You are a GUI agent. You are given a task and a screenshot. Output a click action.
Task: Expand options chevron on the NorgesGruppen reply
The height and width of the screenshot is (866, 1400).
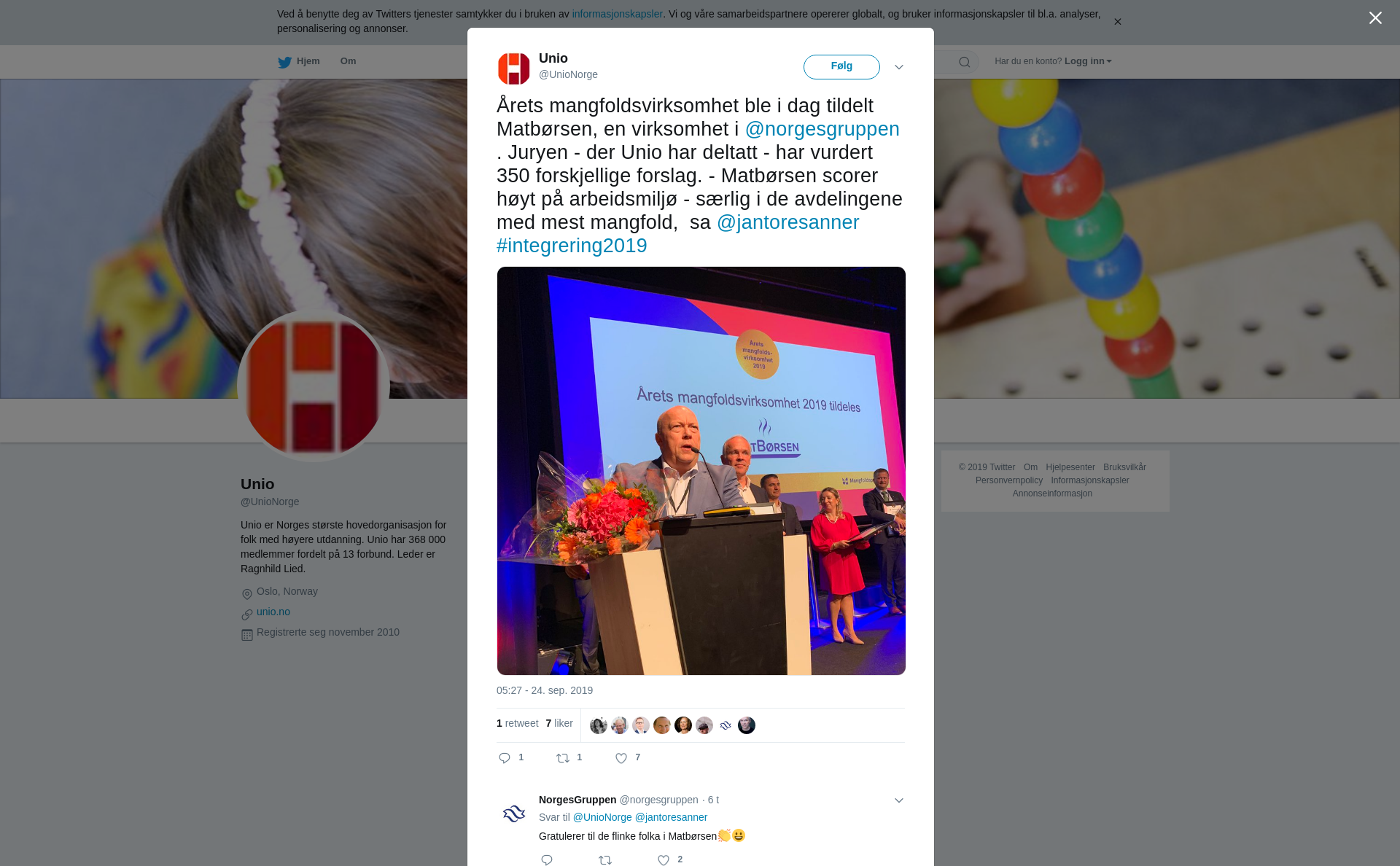(x=899, y=800)
